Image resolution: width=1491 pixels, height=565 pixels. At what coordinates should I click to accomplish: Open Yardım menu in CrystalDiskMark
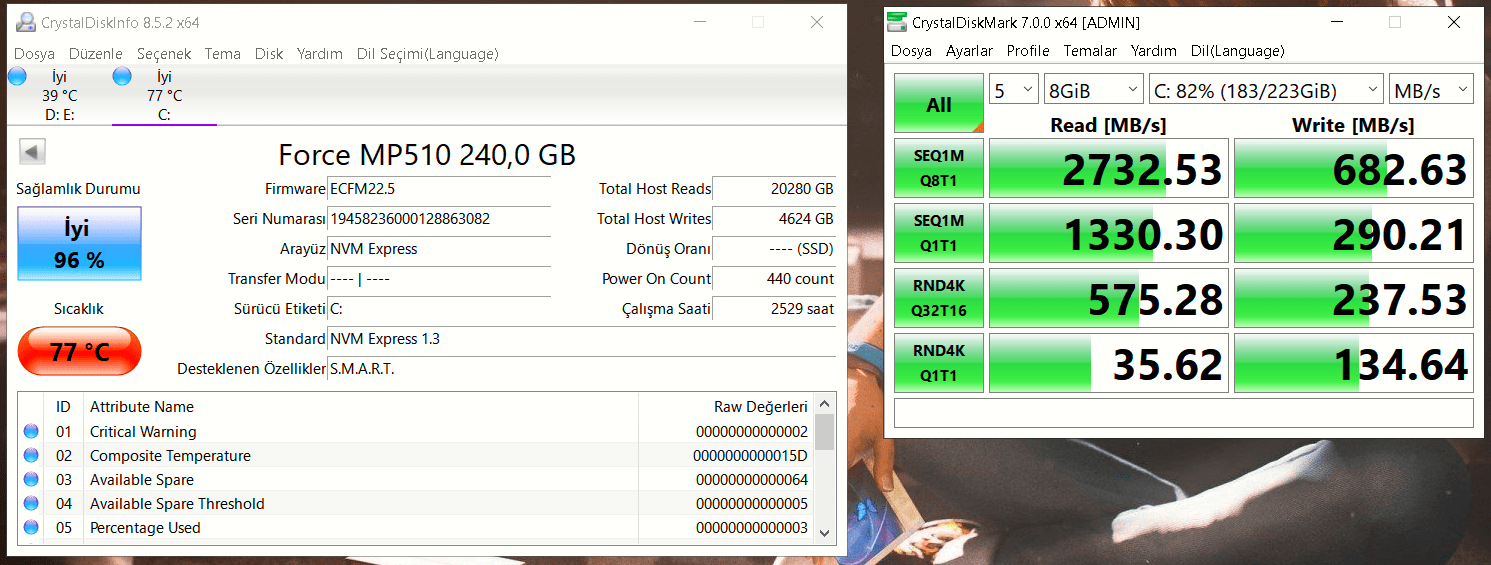coord(1154,51)
